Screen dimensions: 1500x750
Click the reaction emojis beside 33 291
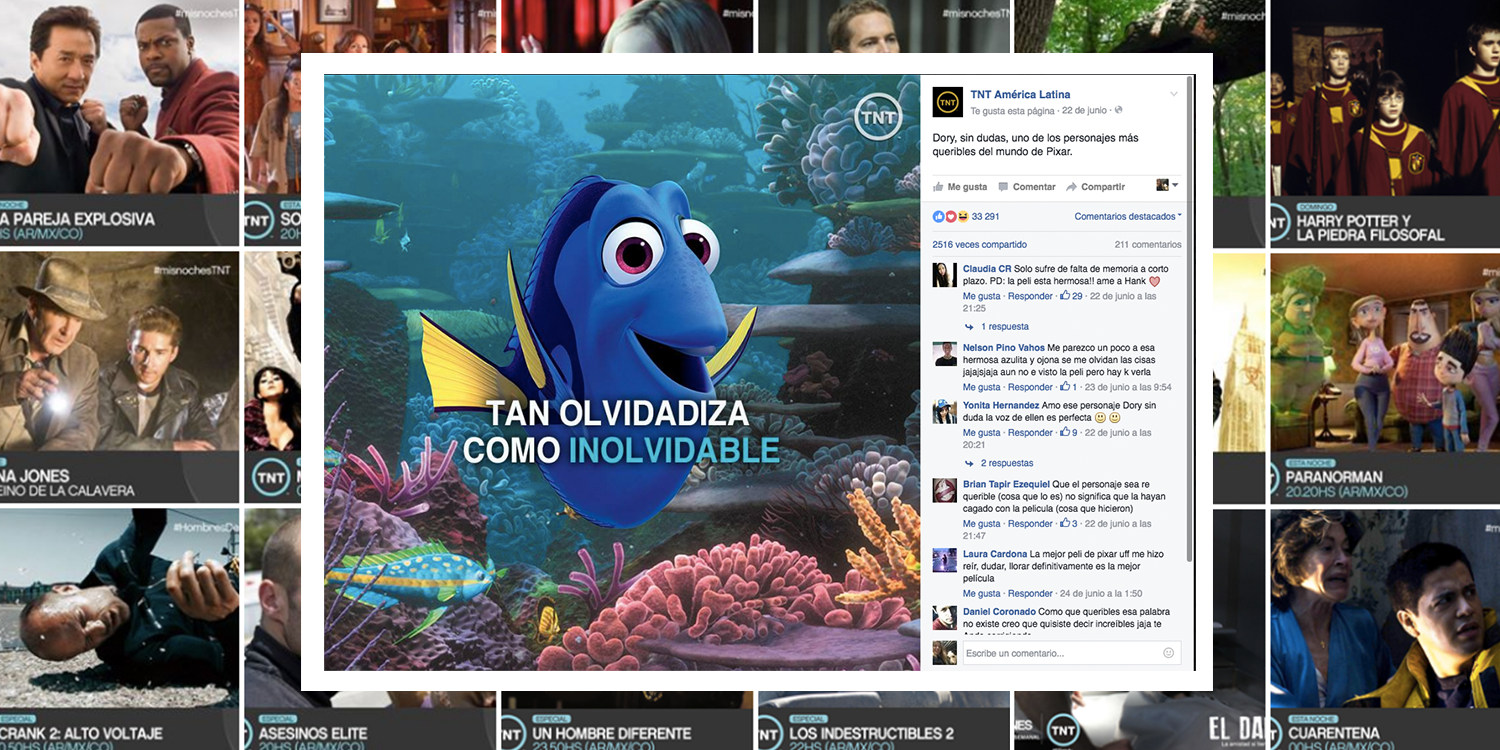coord(950,216)
